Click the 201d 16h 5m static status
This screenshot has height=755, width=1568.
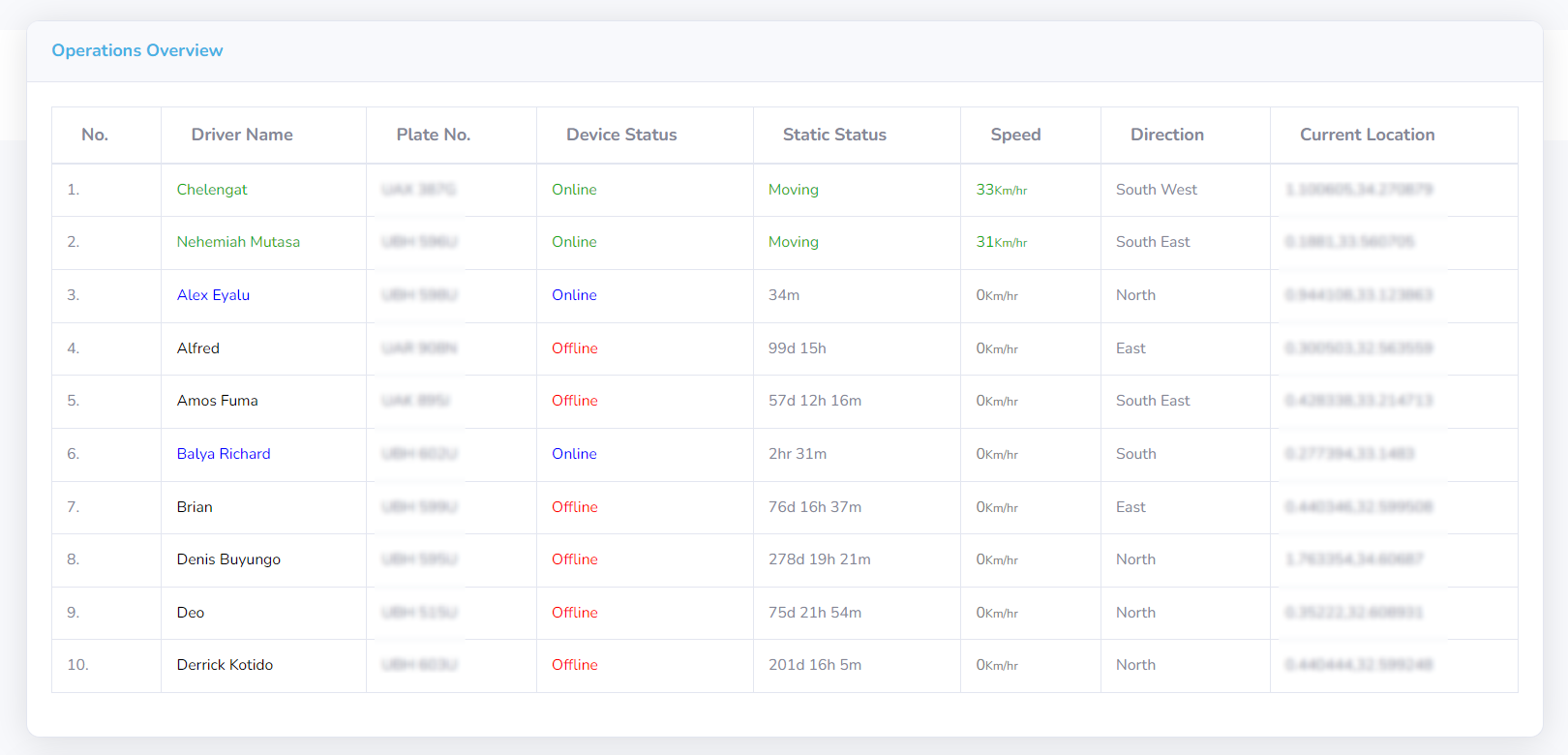click(815, 665)
